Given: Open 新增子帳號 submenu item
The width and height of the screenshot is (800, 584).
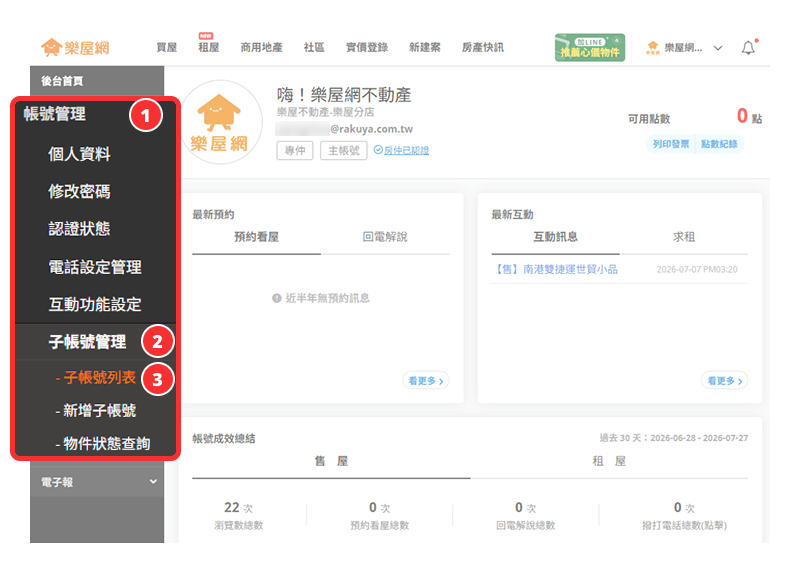Looking at the screenshot, I should pos(95,411).
